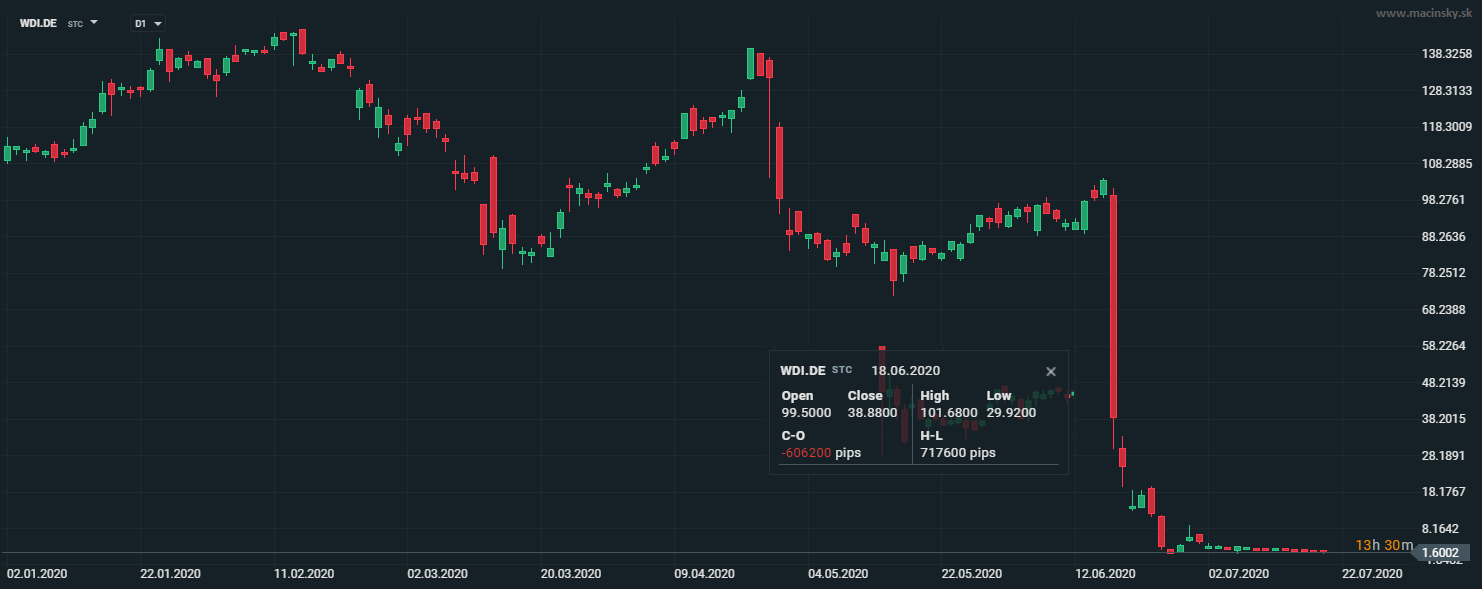Viewport: 1482px width, 589px height.
Task: Click the 09.04.2020 date axis label
Action: (705, 574)
